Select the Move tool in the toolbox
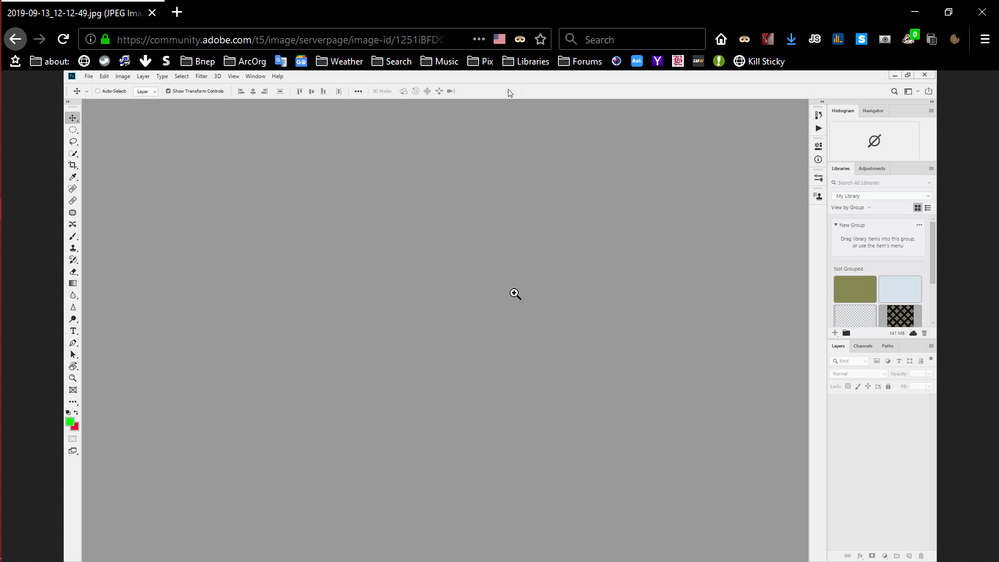 73,118
